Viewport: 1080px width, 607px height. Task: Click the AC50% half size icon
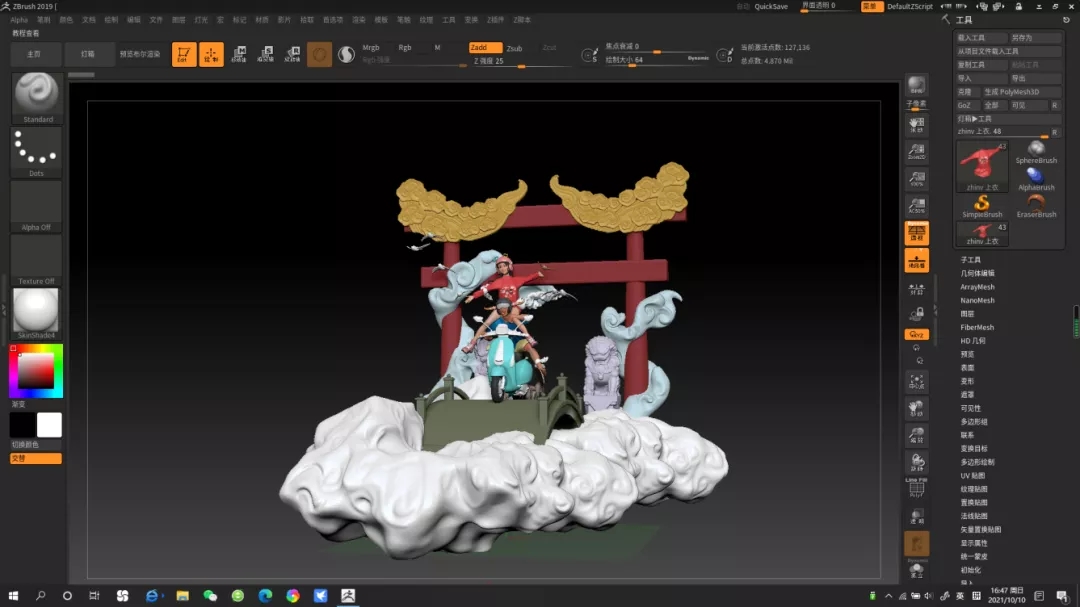[916, 205]
